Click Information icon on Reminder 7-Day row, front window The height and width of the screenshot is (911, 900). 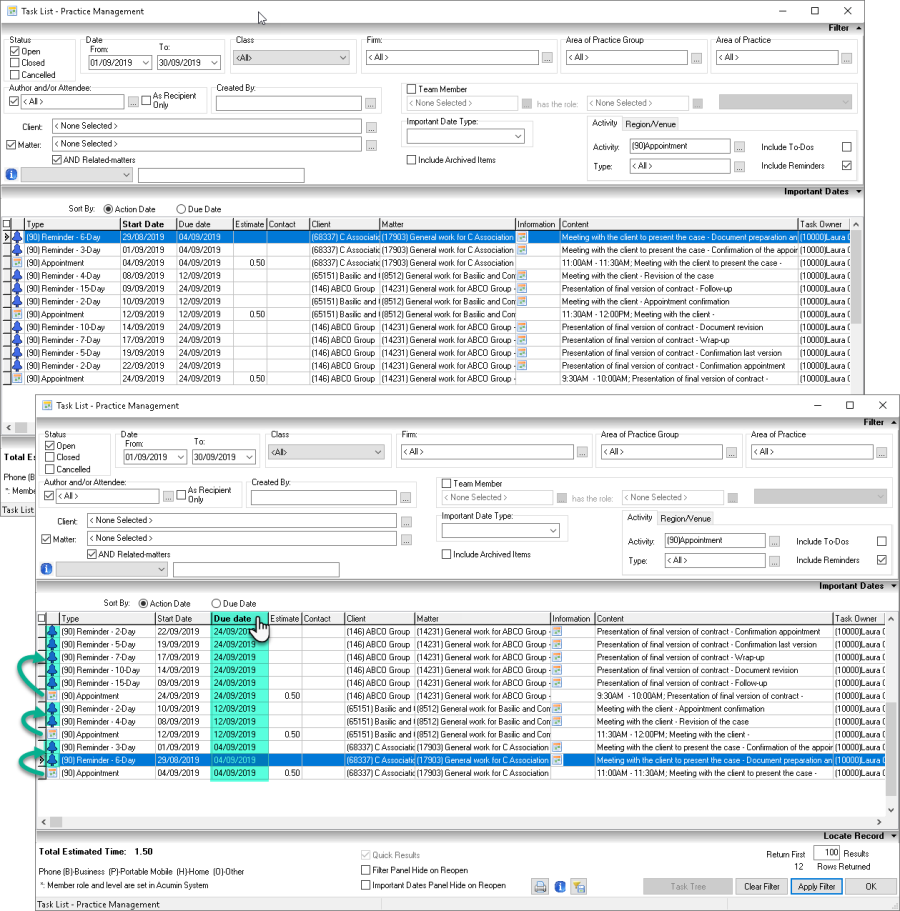557,657
